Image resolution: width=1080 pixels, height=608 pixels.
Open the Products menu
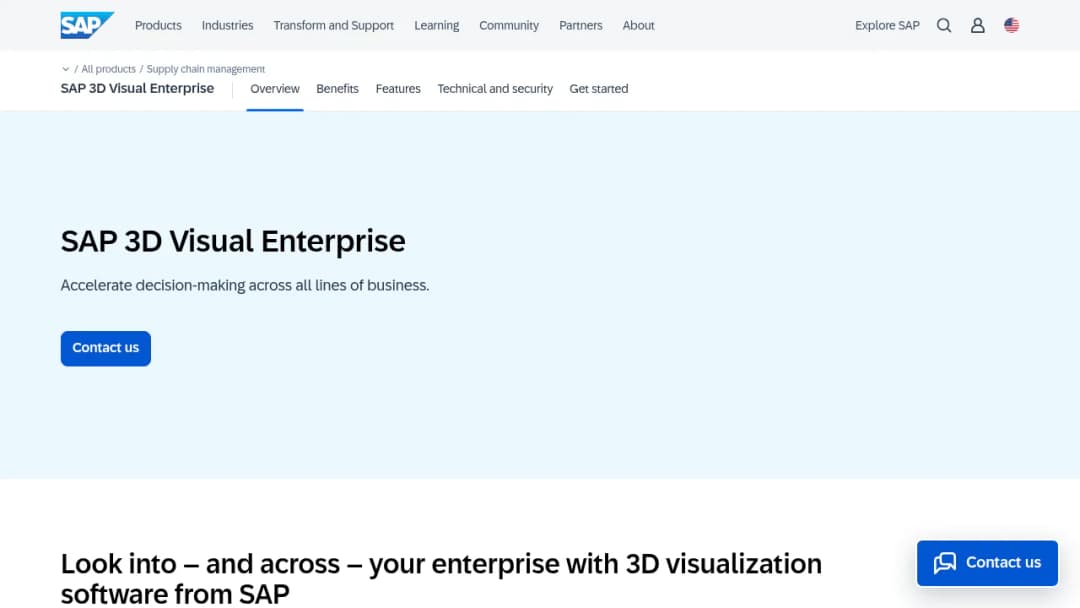point(158,25)
